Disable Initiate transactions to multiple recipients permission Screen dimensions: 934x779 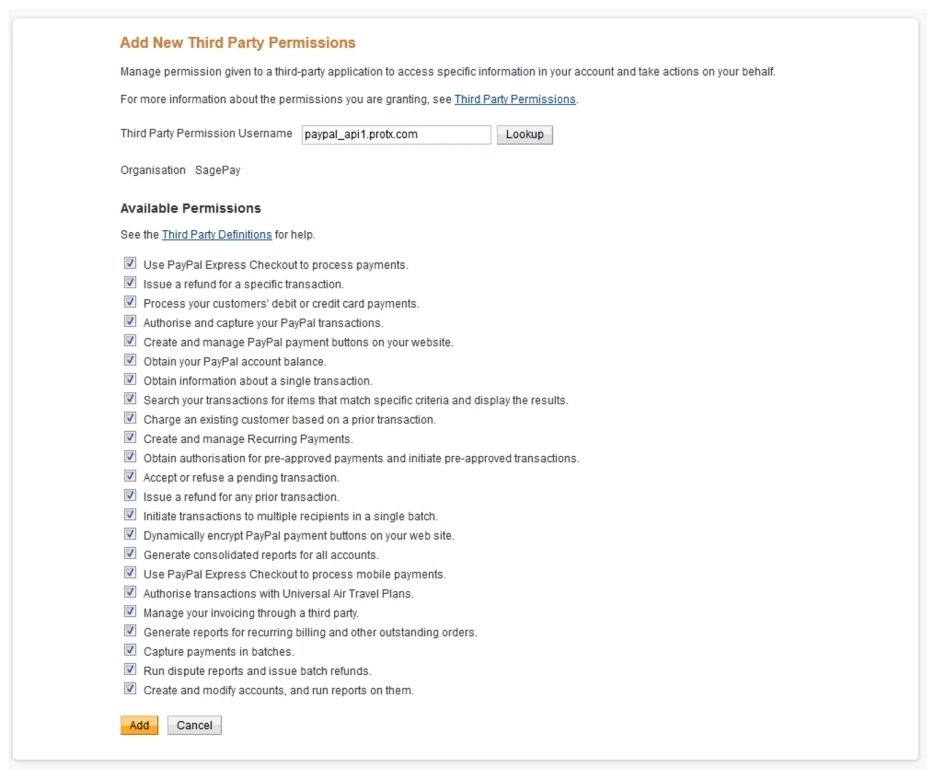[130, 515]
